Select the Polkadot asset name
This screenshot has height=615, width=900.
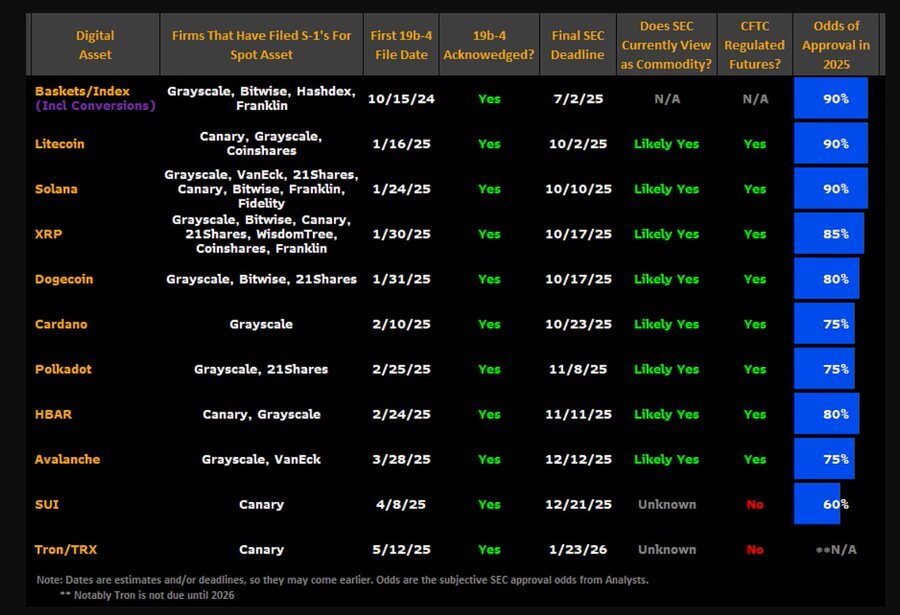tap(63, 369)
